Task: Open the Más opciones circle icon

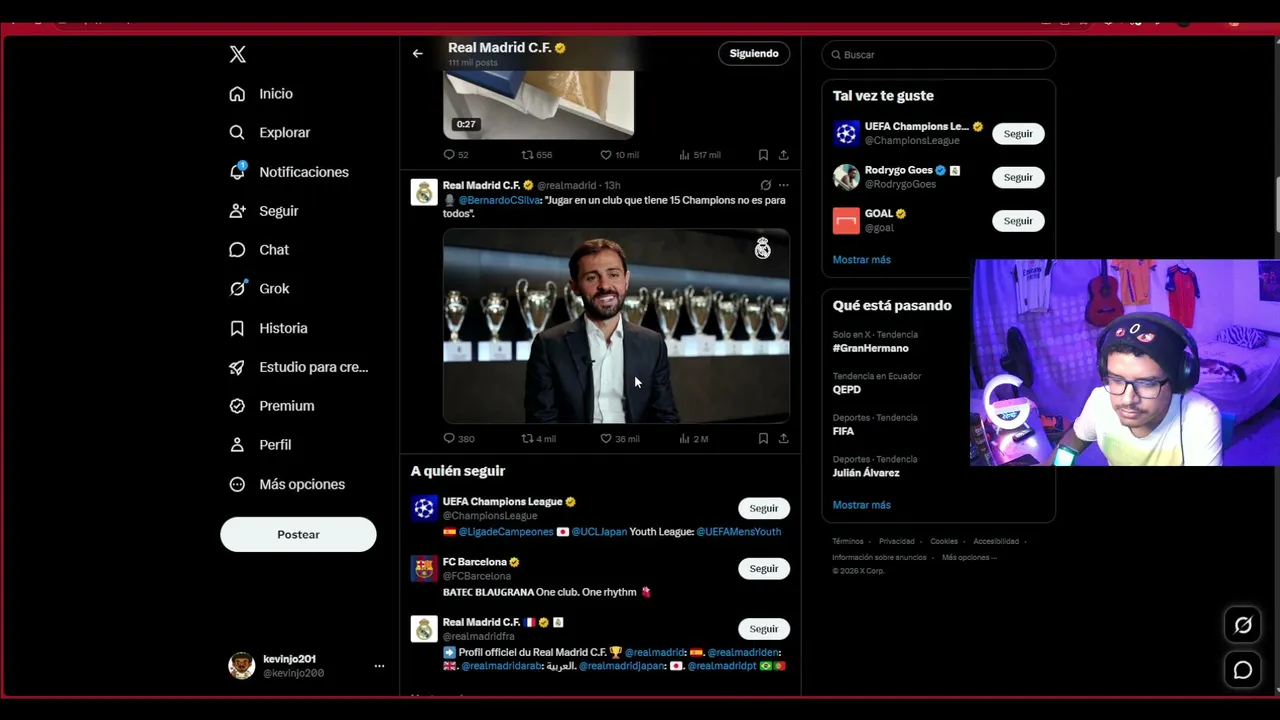Action: [237, 484]
